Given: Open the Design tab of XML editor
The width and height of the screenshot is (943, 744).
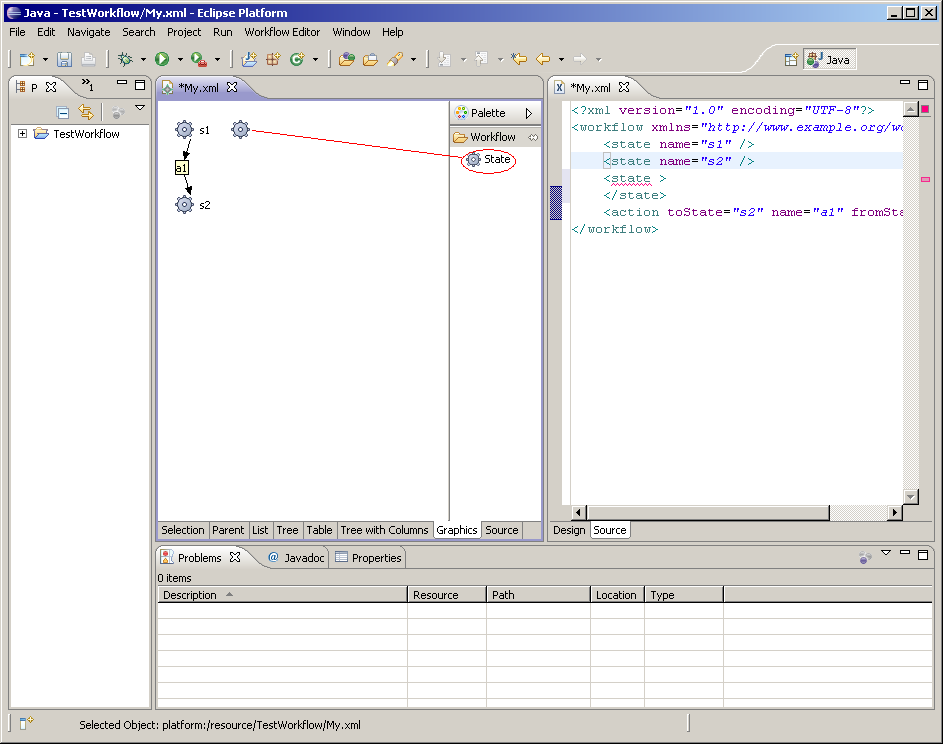Looking at the screenshot, I should point(569,530).
